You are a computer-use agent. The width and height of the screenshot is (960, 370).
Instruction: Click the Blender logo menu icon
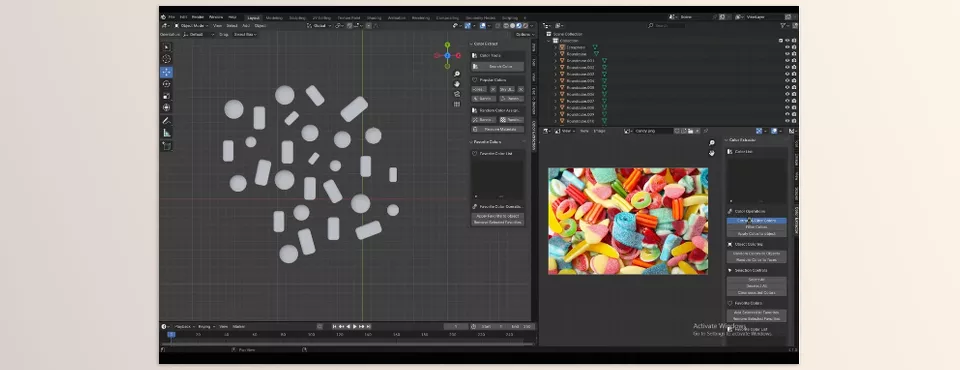164,17
